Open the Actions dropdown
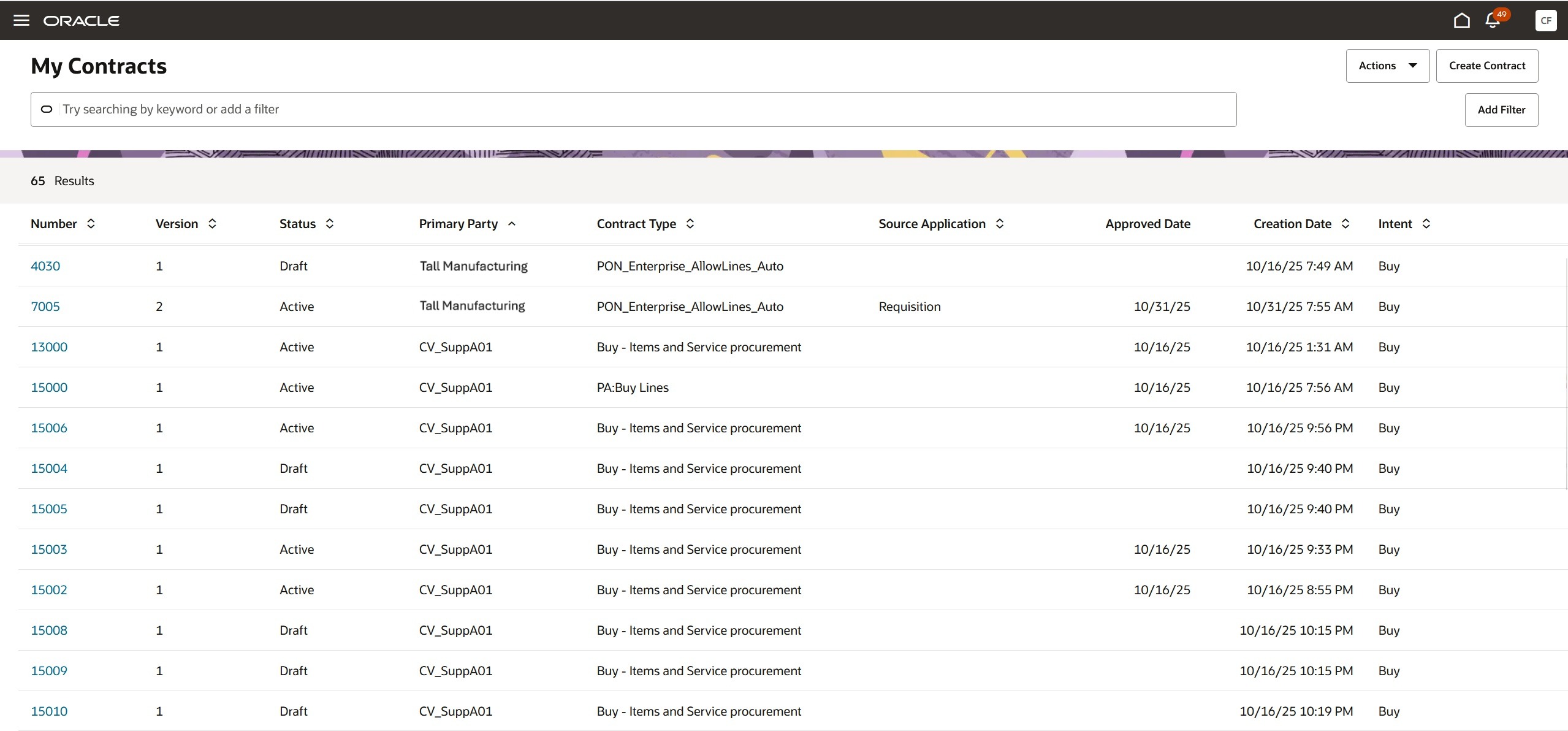The width and height of the screenshot is (1568, 731). 1387,66
